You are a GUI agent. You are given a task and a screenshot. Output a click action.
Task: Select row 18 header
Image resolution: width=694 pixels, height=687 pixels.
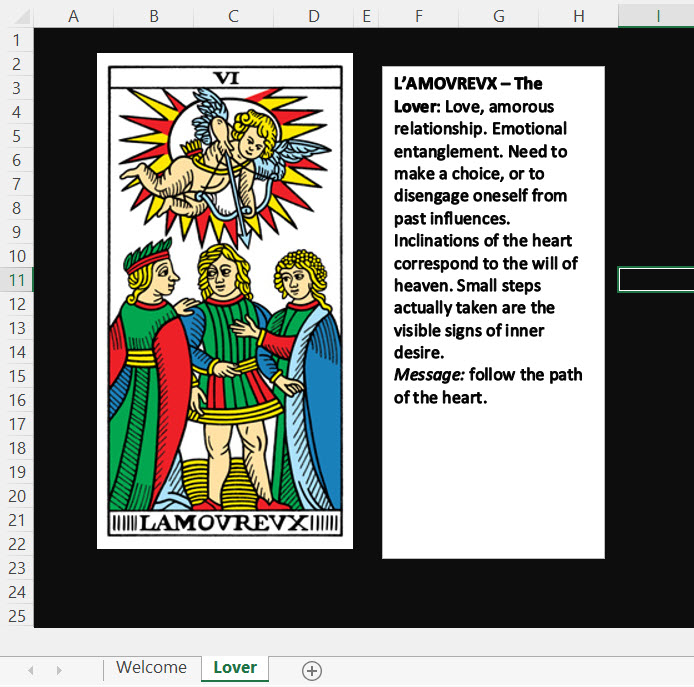[17, 448]
